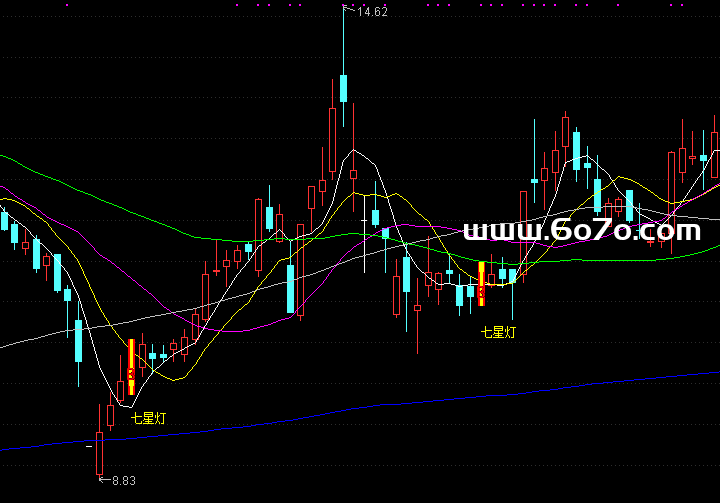Screen dimensions: 720x503
Task: Click the red candle at far right edge
Action: point(716,151)
